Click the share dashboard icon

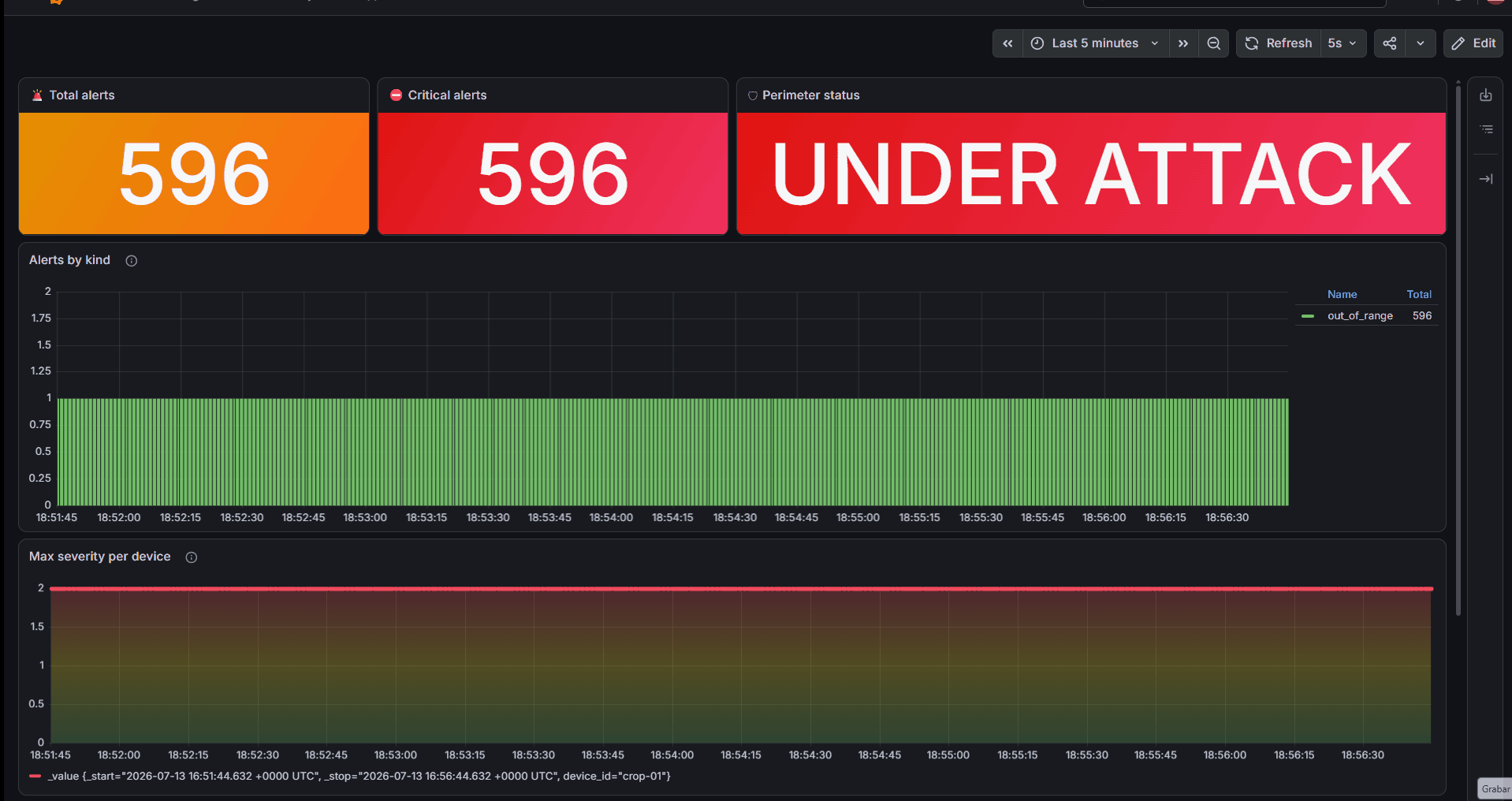(x=1390, y=43)
